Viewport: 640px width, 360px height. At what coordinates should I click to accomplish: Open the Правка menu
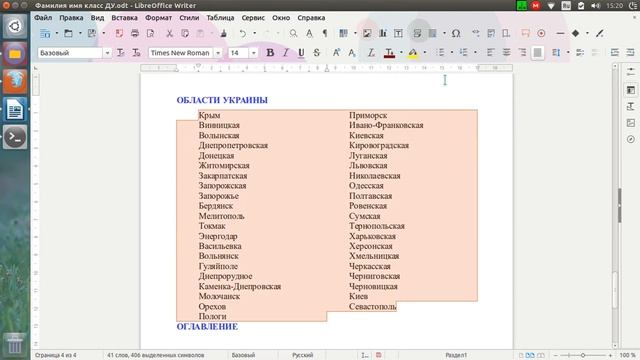click(71, 18)
